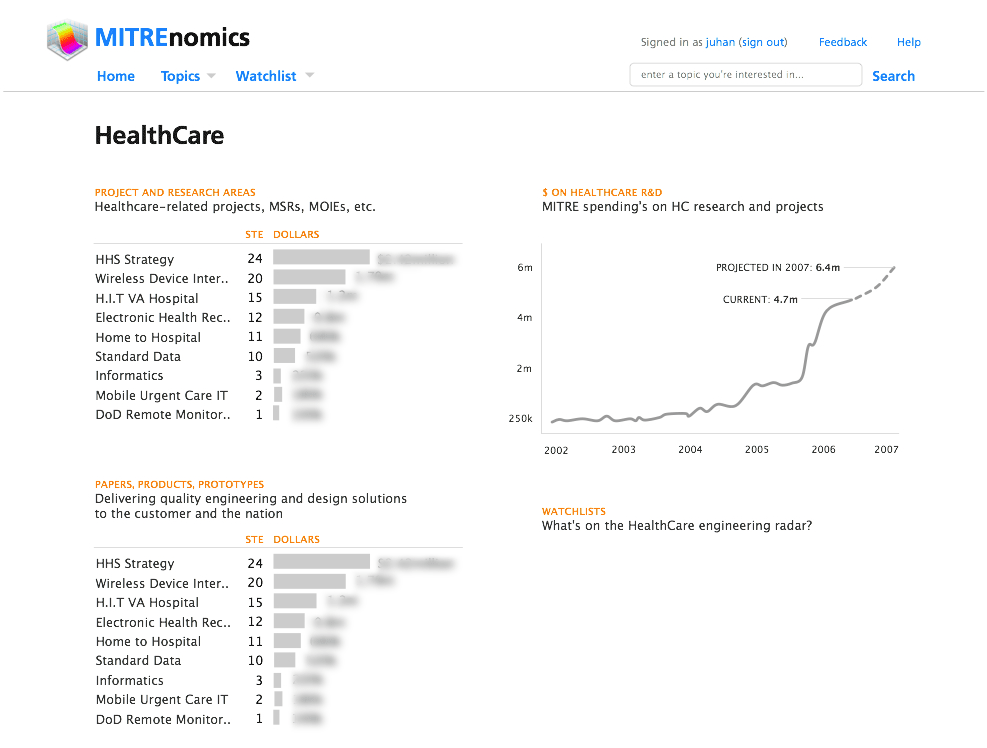
Task: Expand the Topics dropdown arrow
Action: (x=212, y=76)
